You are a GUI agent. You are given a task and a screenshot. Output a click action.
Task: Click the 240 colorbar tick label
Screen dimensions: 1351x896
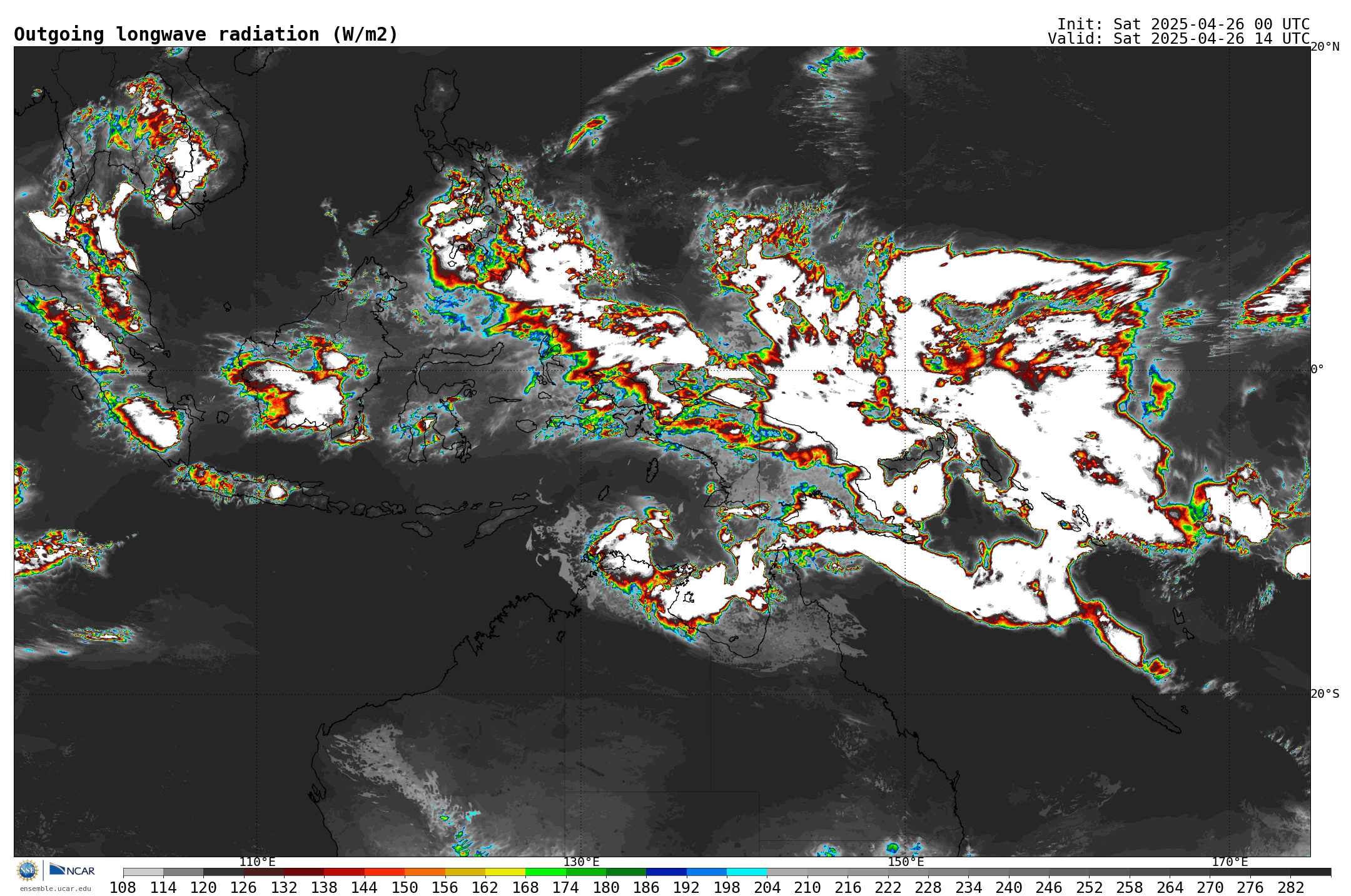[x=1009, y=888]
